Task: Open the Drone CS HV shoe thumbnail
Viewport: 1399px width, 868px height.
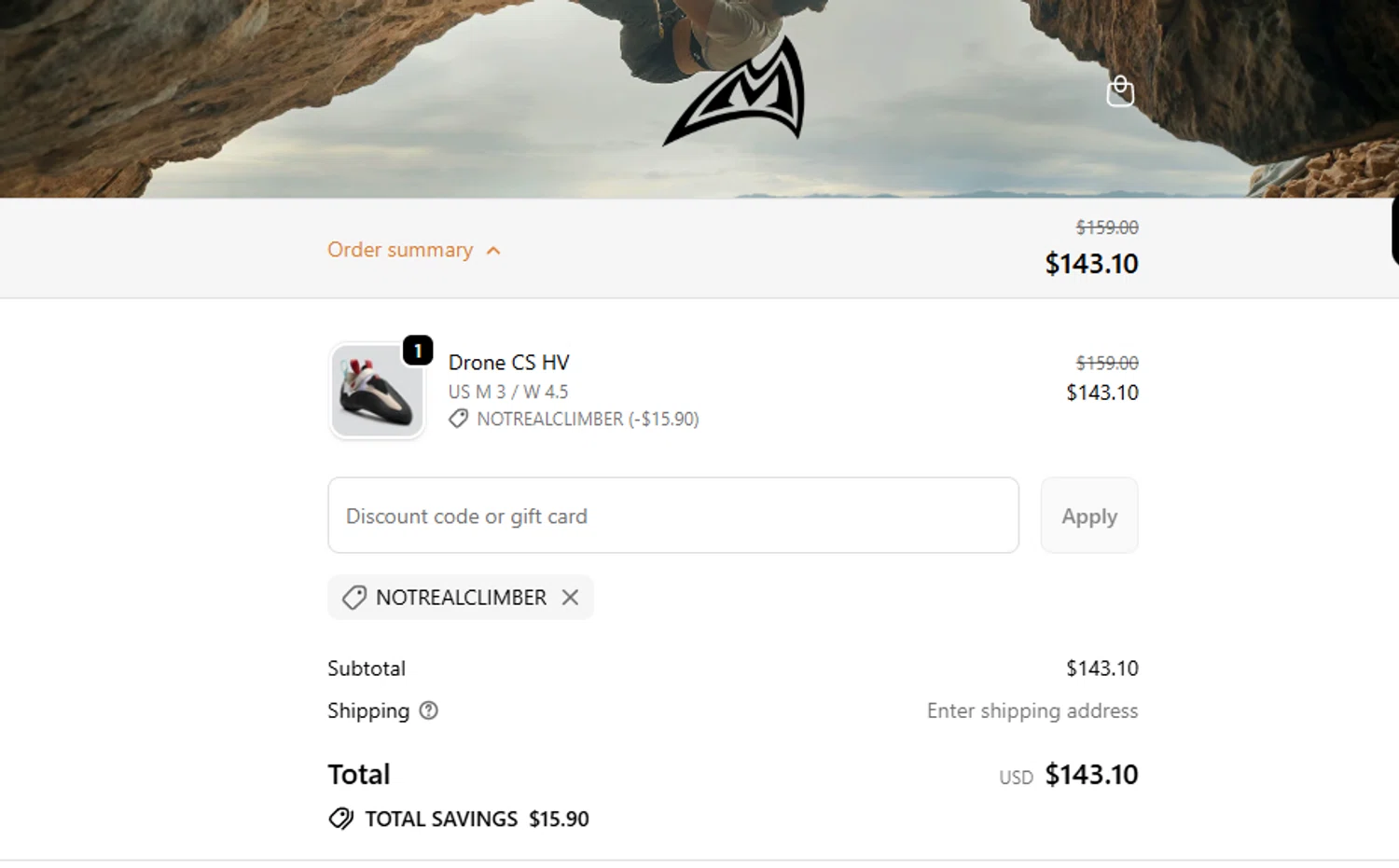Action: click(377, 392)
